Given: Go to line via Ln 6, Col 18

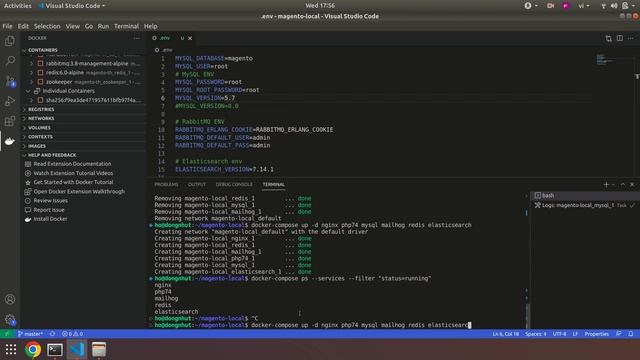Looking at the screenshot, I should [x=505, y=334].
